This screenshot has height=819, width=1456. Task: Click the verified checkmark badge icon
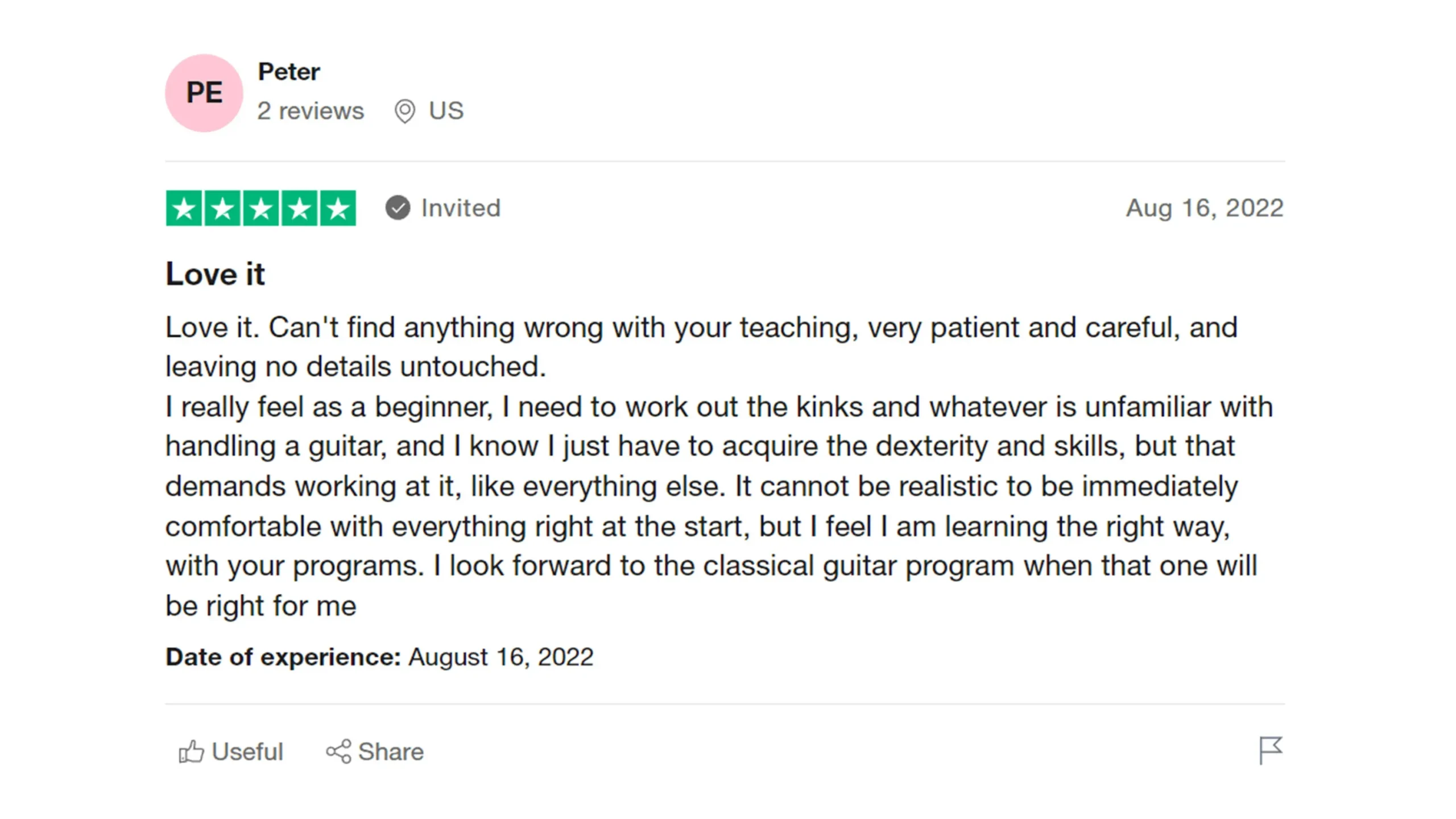point(398,208)
